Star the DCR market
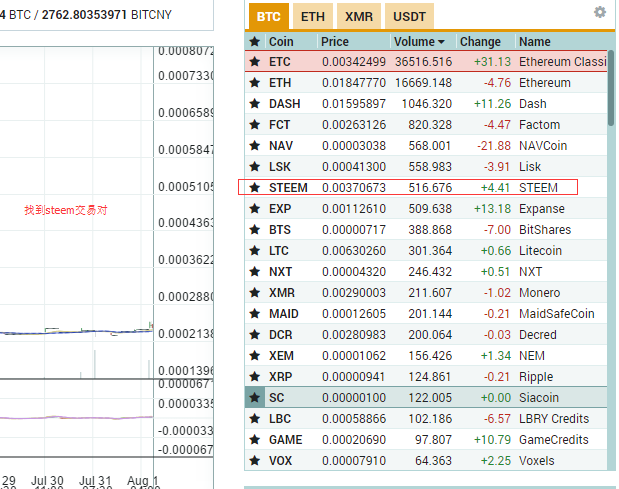The height and width of the screenshot is (489, 619). [255, 335]
